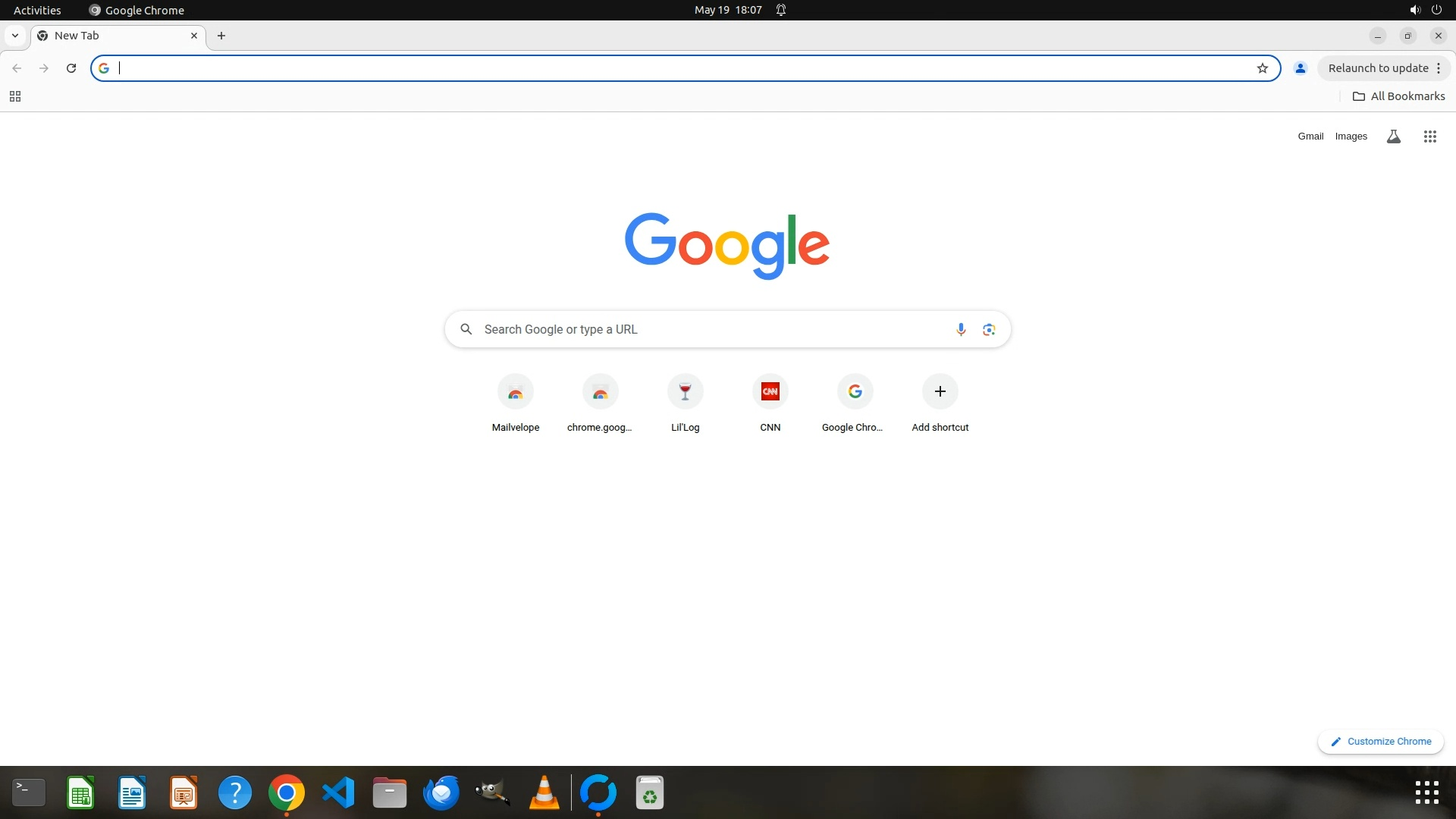Open a new tab with the plus button

point(221,36)
